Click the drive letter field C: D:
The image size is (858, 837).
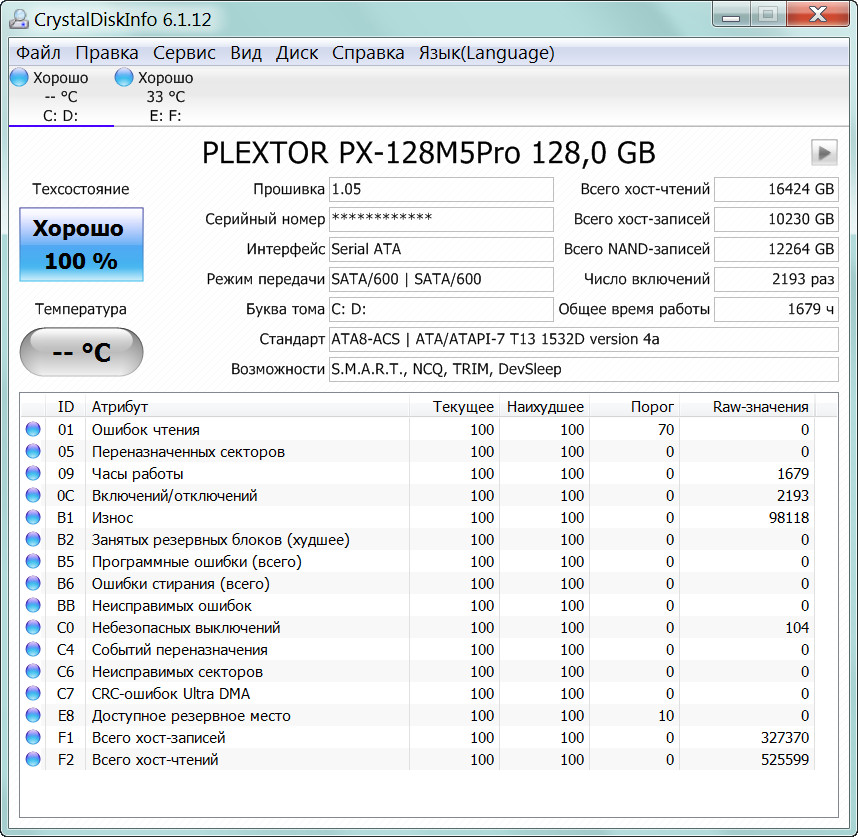pyautogui.click(x=441, y=309)
